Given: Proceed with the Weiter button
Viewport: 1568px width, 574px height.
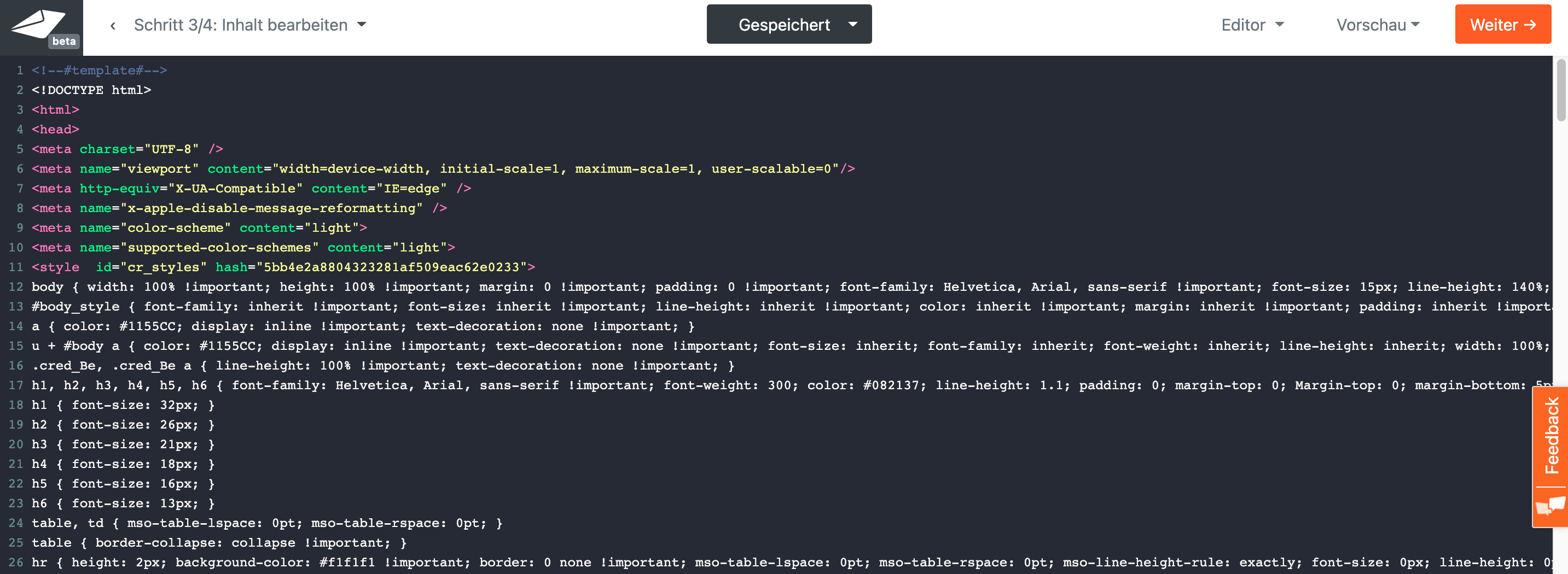Looking at the screenshot, I should [x=1502, y=25].
